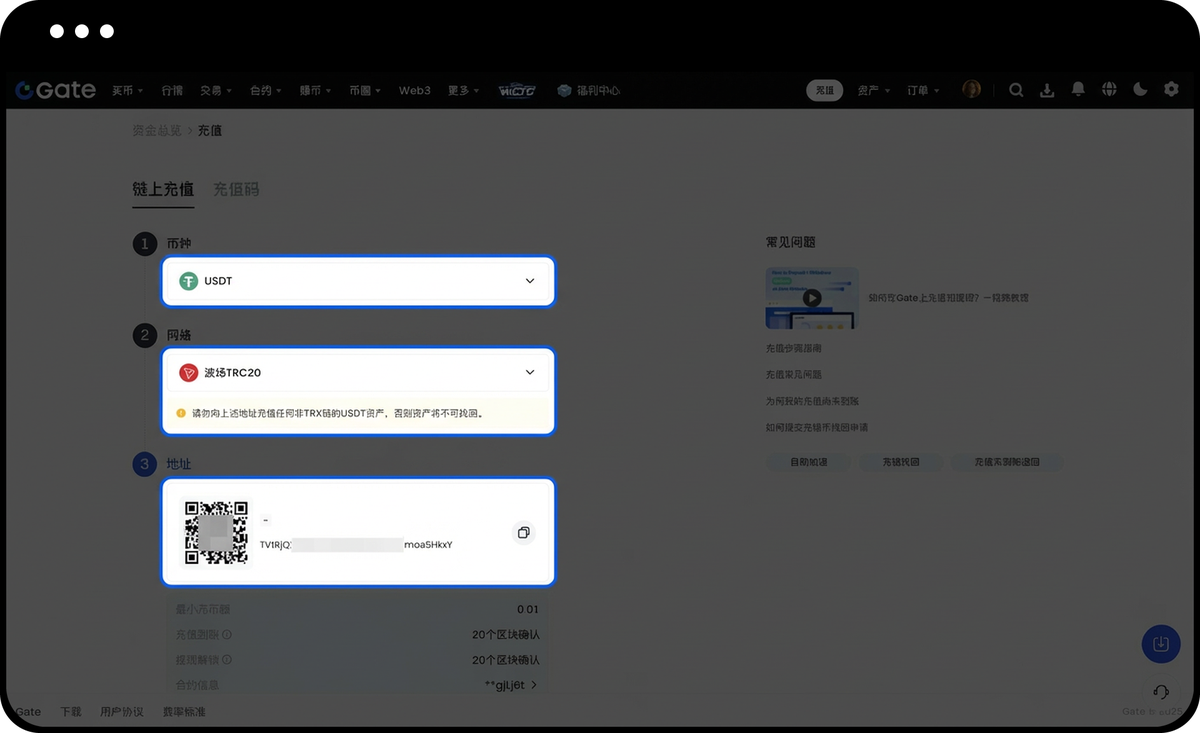This screenshot has width=1200, height=733.
Task: Play the deposit tutorial video thumbnail
Action: click(812, 298)
